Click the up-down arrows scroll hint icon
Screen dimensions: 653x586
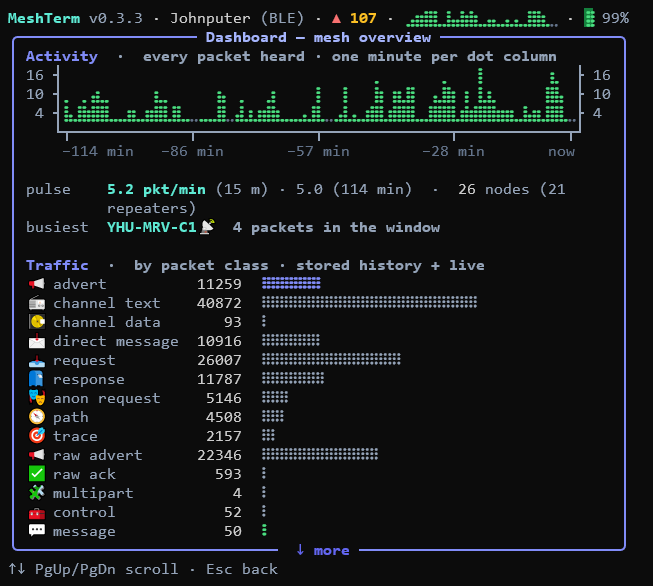pyautogui.click(x=17, y=569)
